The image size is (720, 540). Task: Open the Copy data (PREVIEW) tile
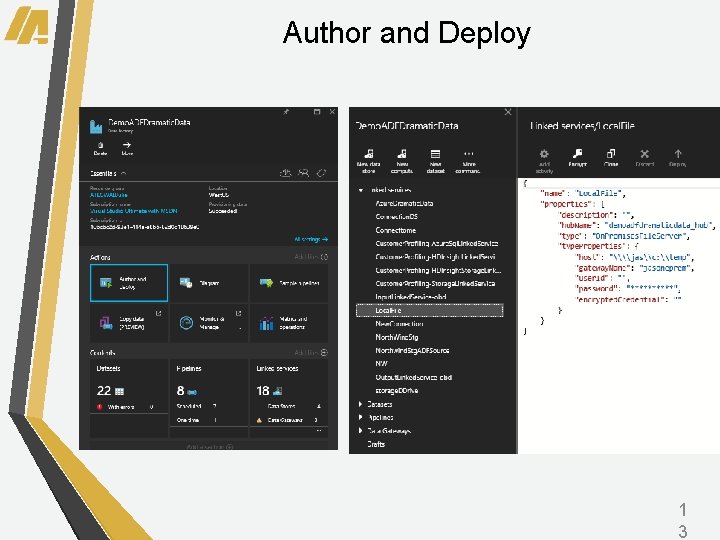coord(129,323)
